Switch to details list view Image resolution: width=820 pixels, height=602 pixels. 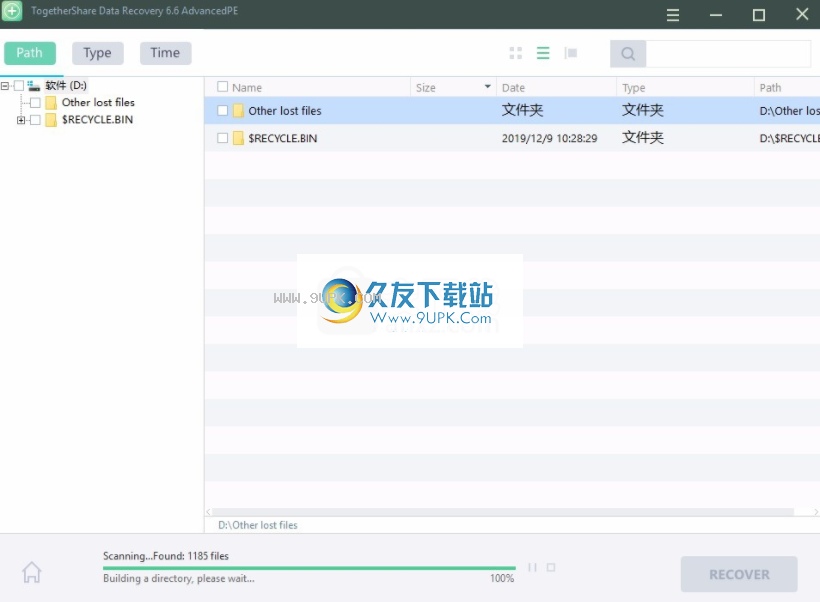543,53
